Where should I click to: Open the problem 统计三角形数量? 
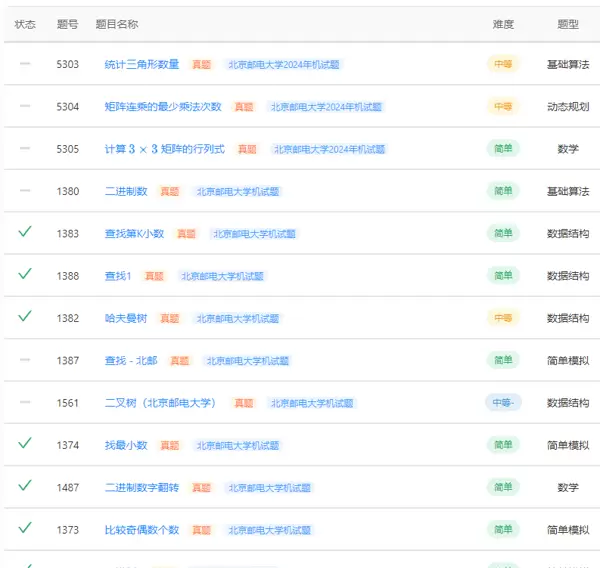[142, 64]
